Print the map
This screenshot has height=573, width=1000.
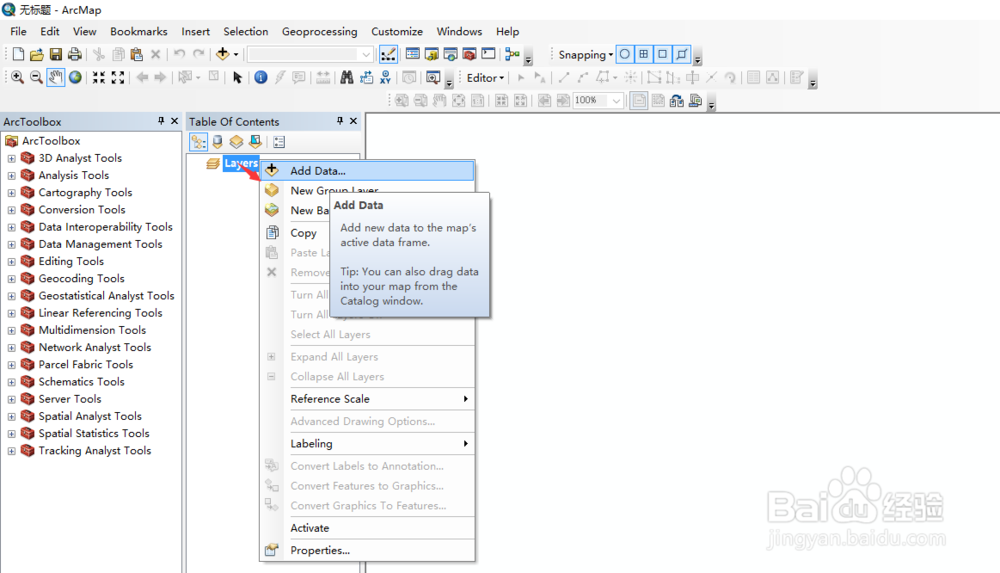(x=75, y=54)
